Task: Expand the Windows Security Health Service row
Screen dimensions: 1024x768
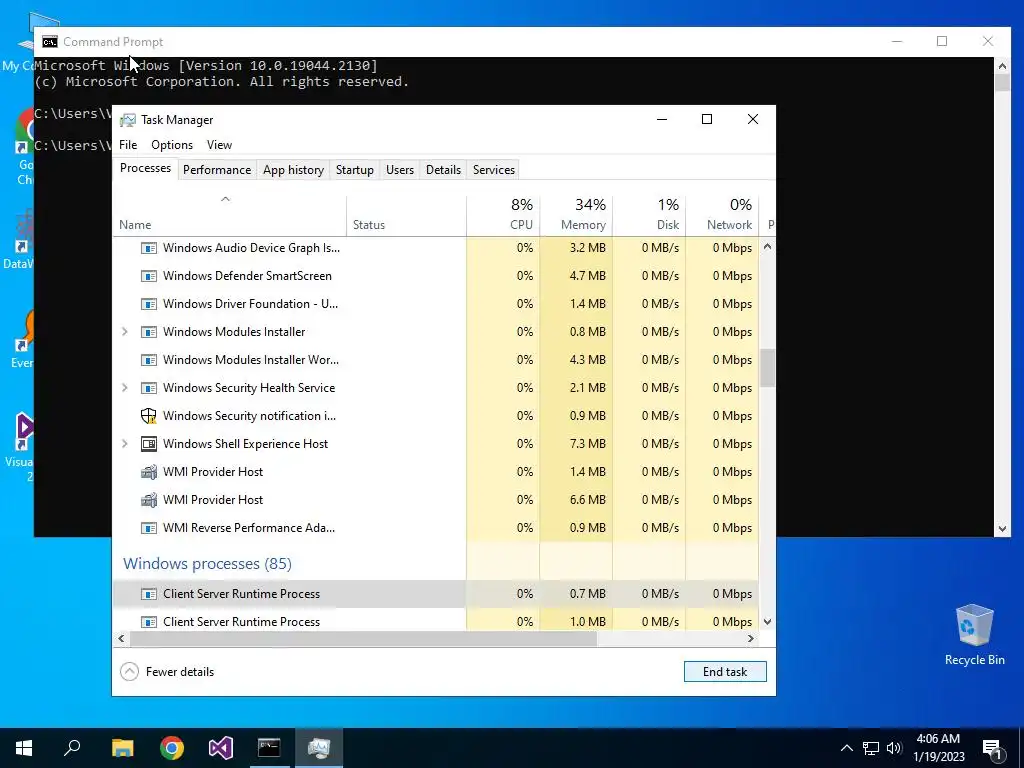Action: (125, 389)
